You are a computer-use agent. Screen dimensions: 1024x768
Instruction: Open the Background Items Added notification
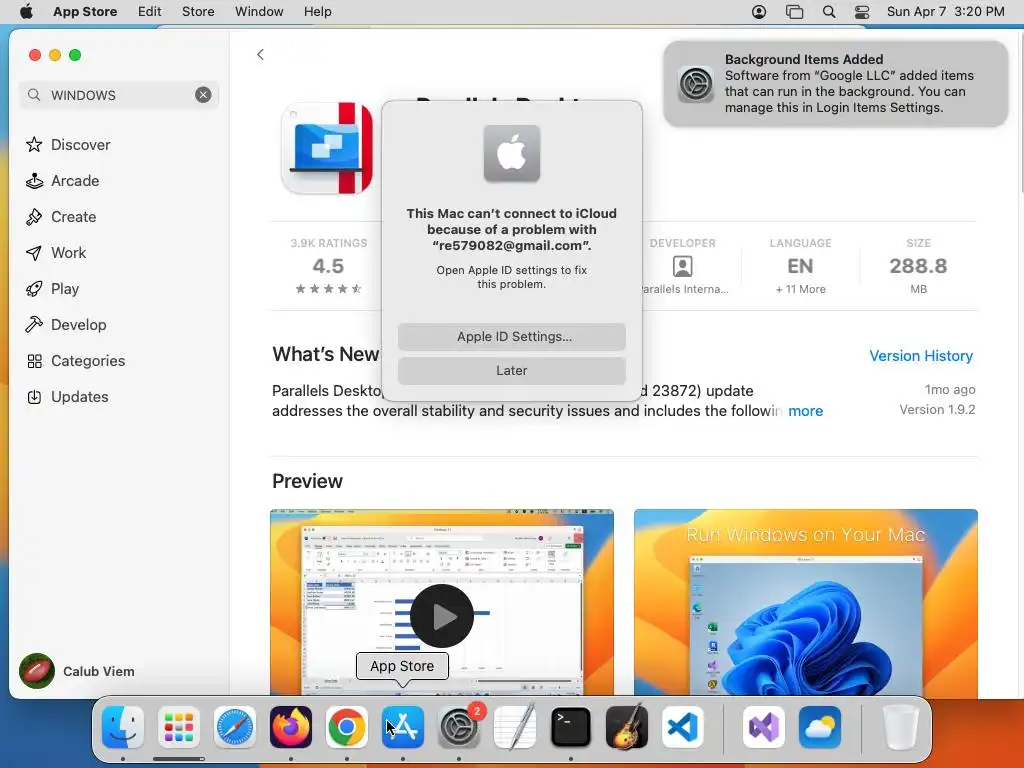coord(836,84)
